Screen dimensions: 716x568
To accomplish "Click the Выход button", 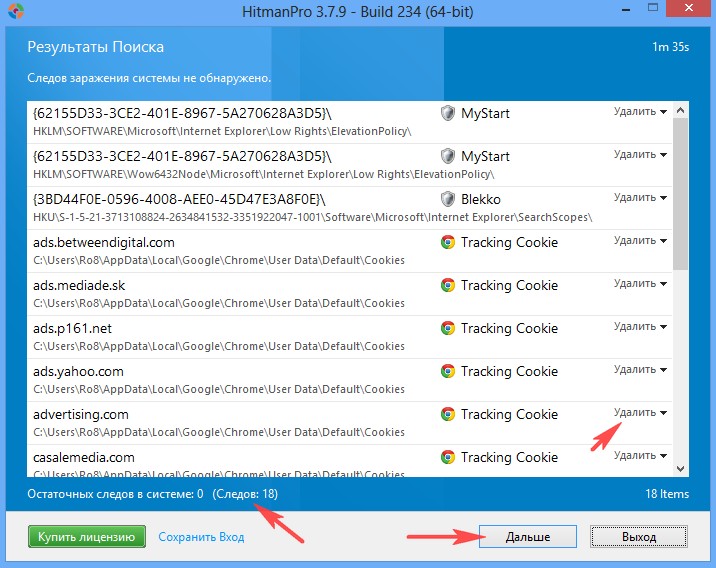I will click(639, 536).
